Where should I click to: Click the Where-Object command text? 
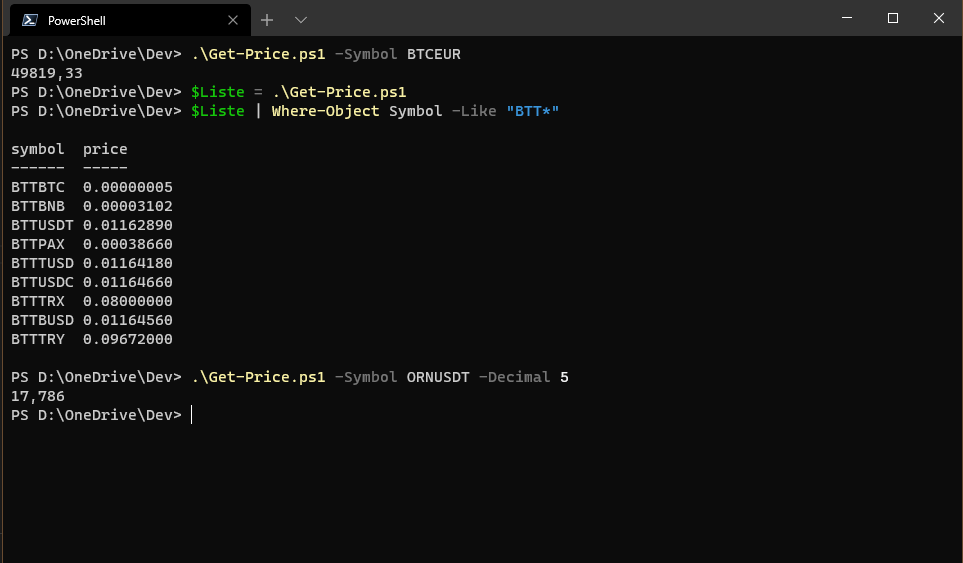coord(325,111)
